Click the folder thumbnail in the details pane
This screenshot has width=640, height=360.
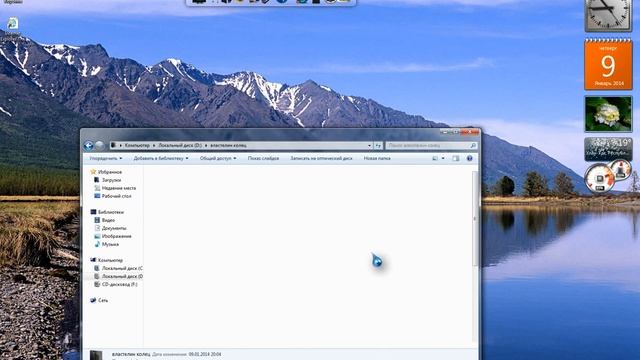[x=96, y=355]
